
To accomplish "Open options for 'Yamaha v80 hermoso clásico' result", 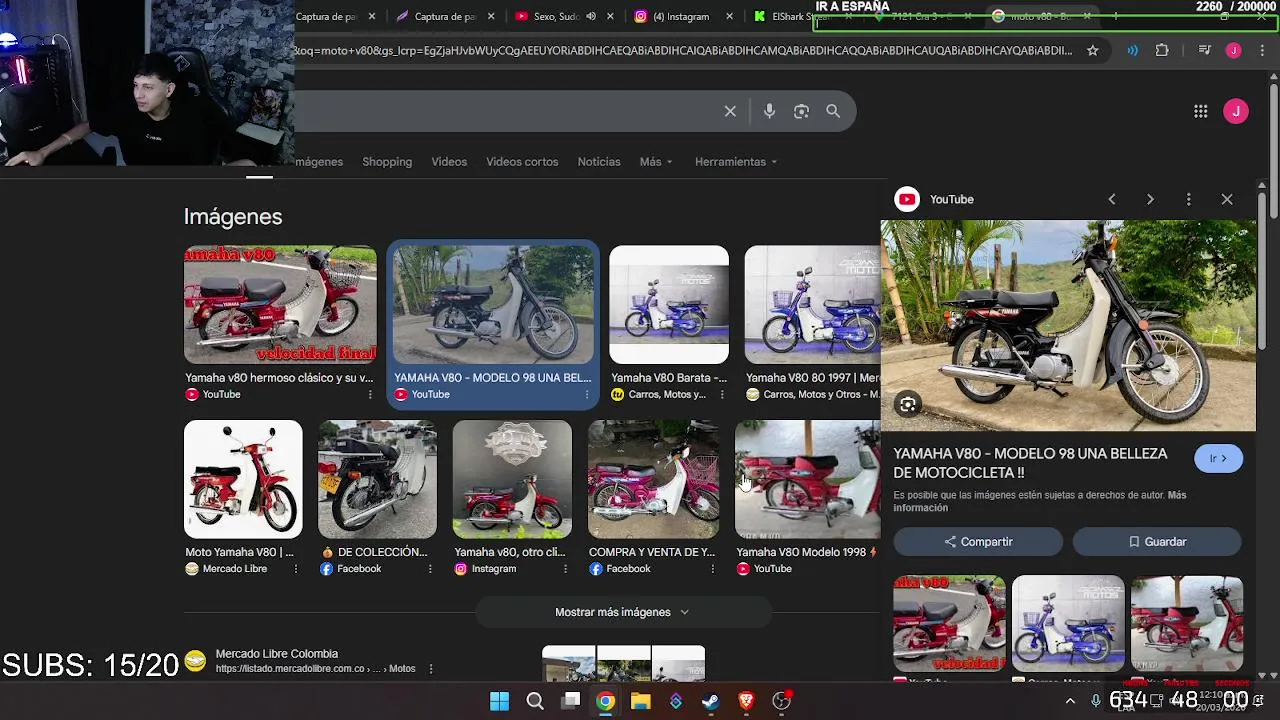I will click(370, 394).
